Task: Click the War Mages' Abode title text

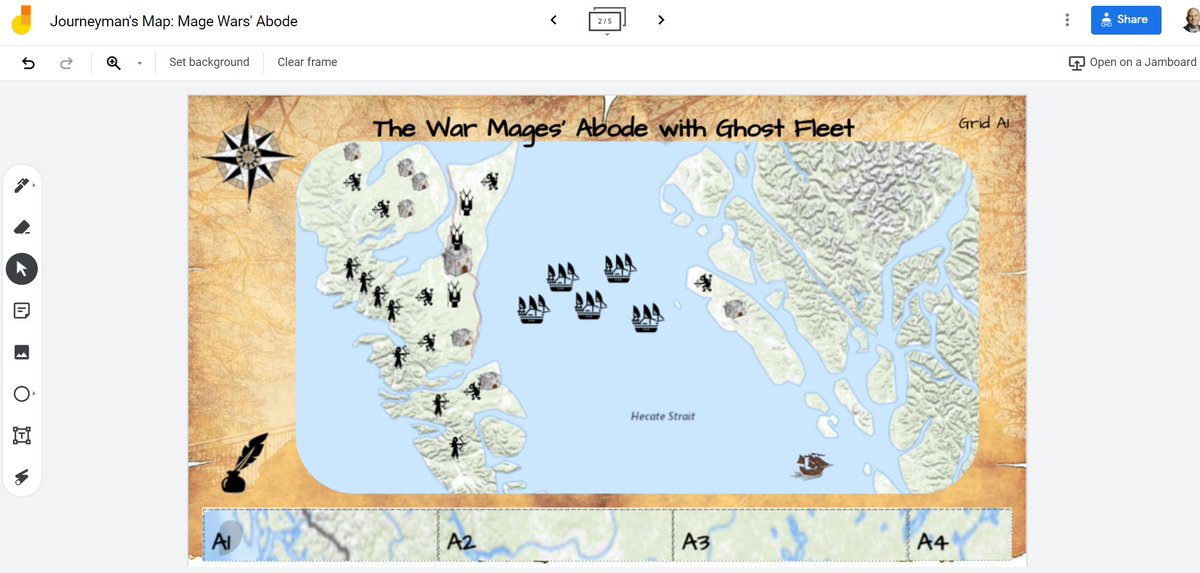Action: point(613,129)
